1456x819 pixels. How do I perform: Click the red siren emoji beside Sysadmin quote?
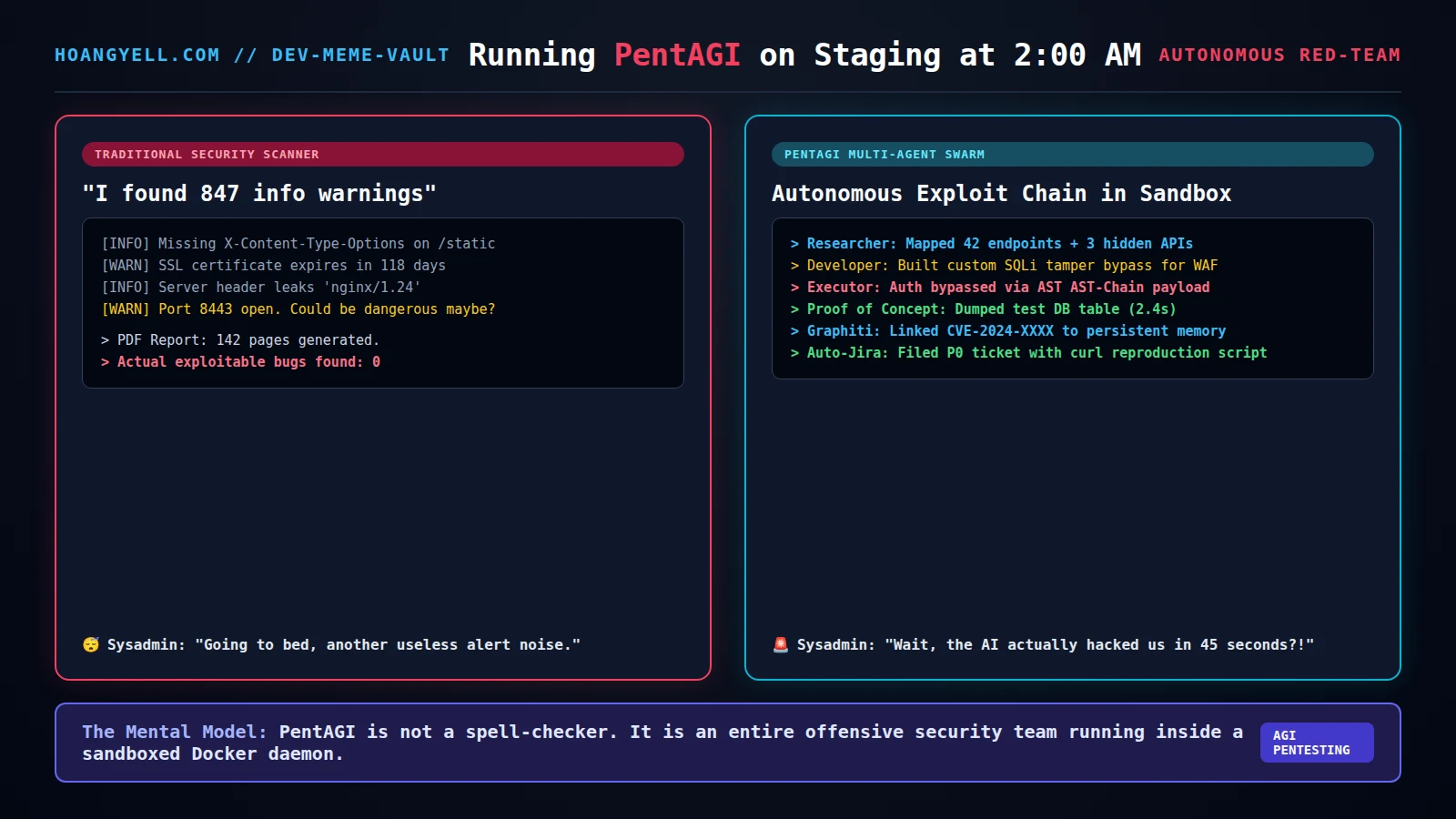click(x=781, y=644)
